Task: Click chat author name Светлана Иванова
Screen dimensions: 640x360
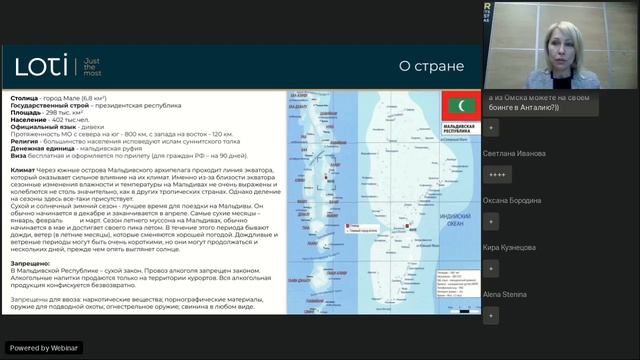Action: pos(514,153)
